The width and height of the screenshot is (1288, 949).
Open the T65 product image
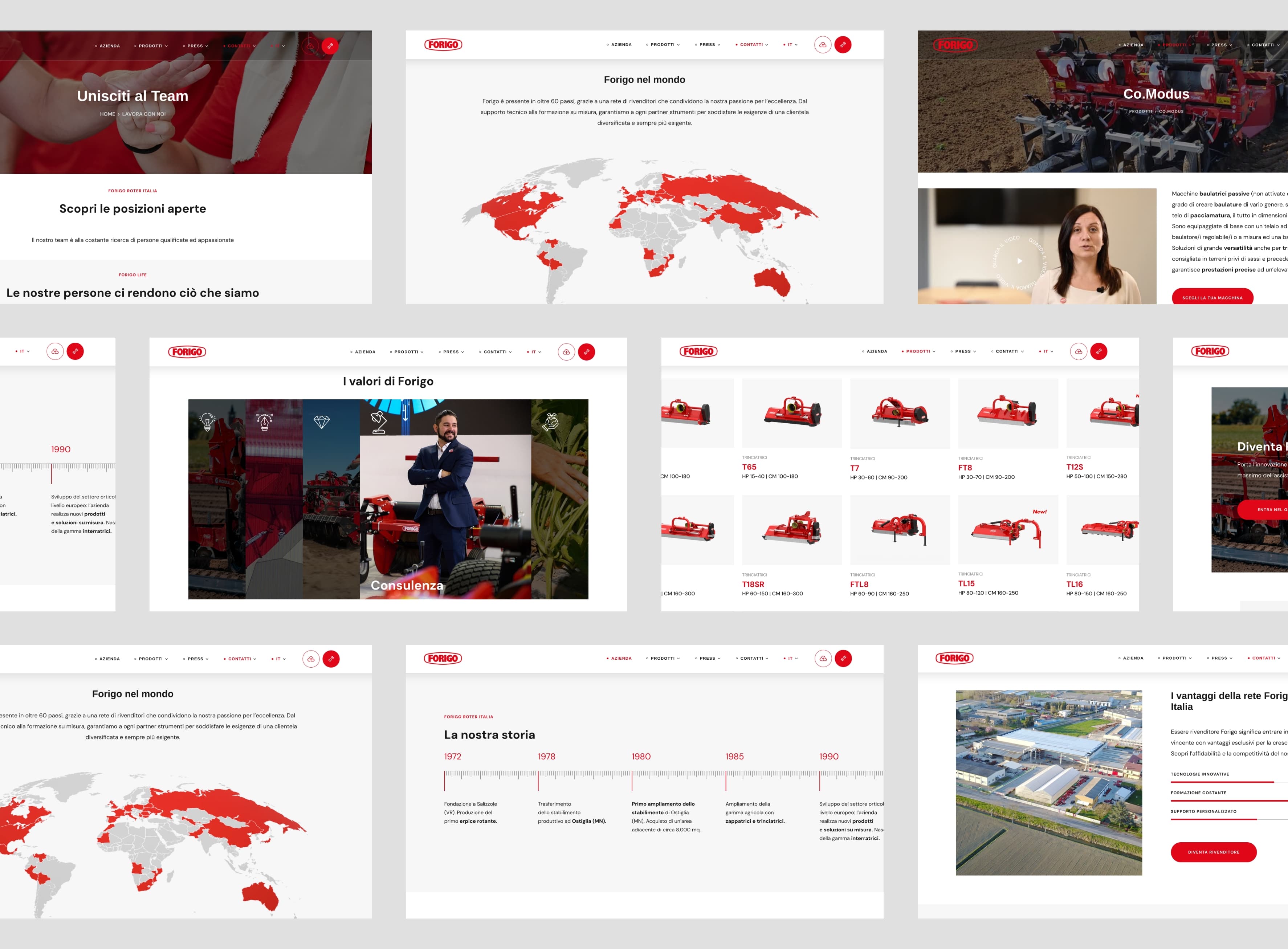[792, 413]
